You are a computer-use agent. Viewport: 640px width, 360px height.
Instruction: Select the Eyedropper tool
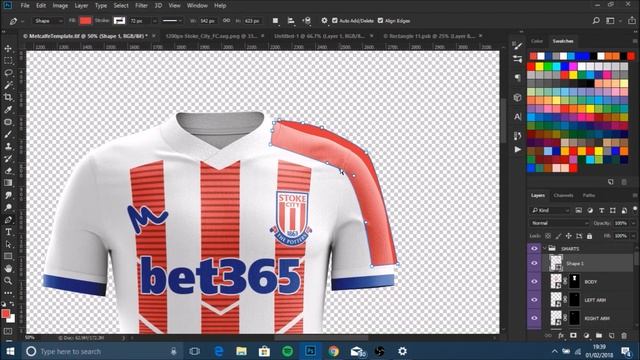pos(8,110)
